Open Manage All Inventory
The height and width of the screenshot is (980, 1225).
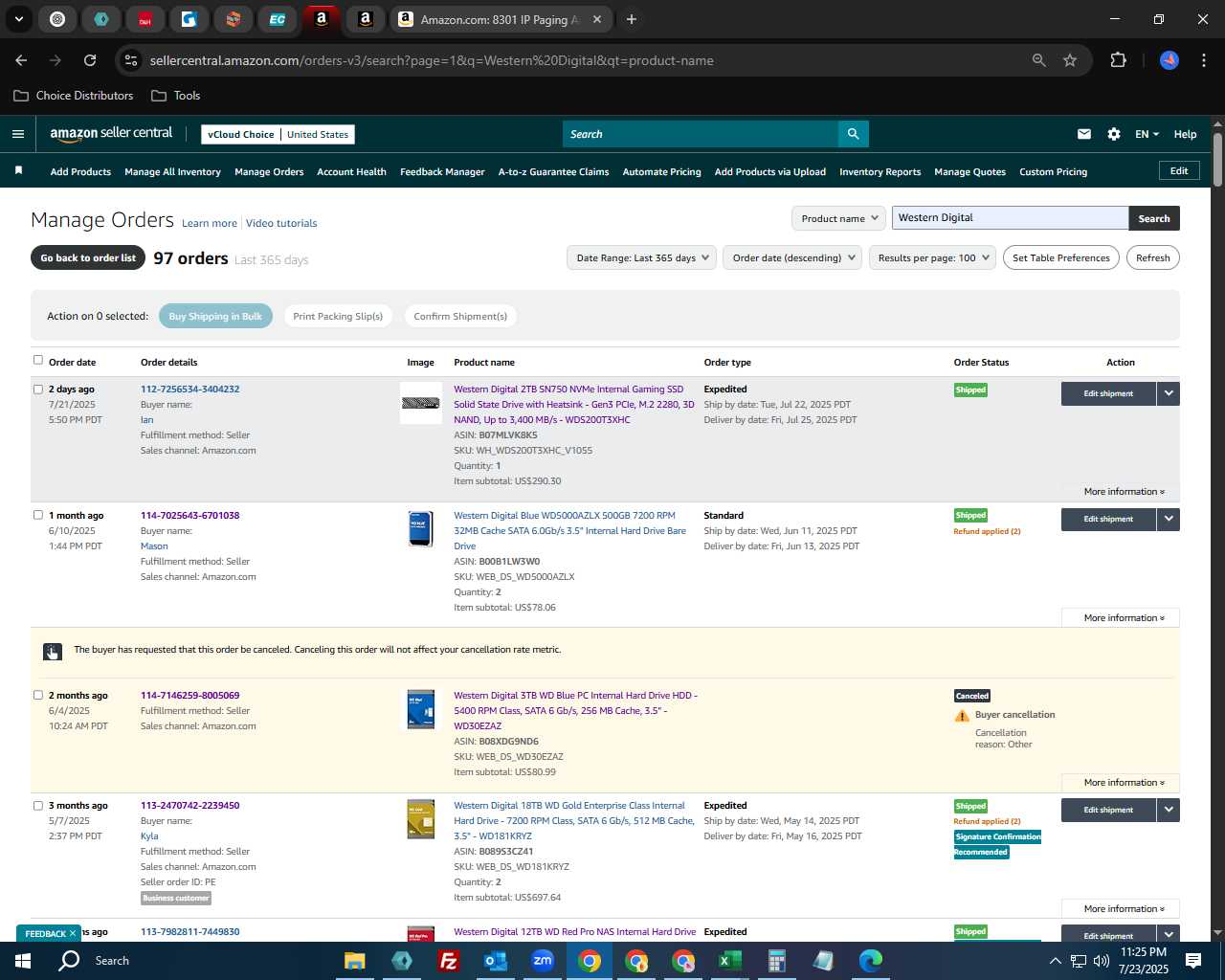point(172,172)
